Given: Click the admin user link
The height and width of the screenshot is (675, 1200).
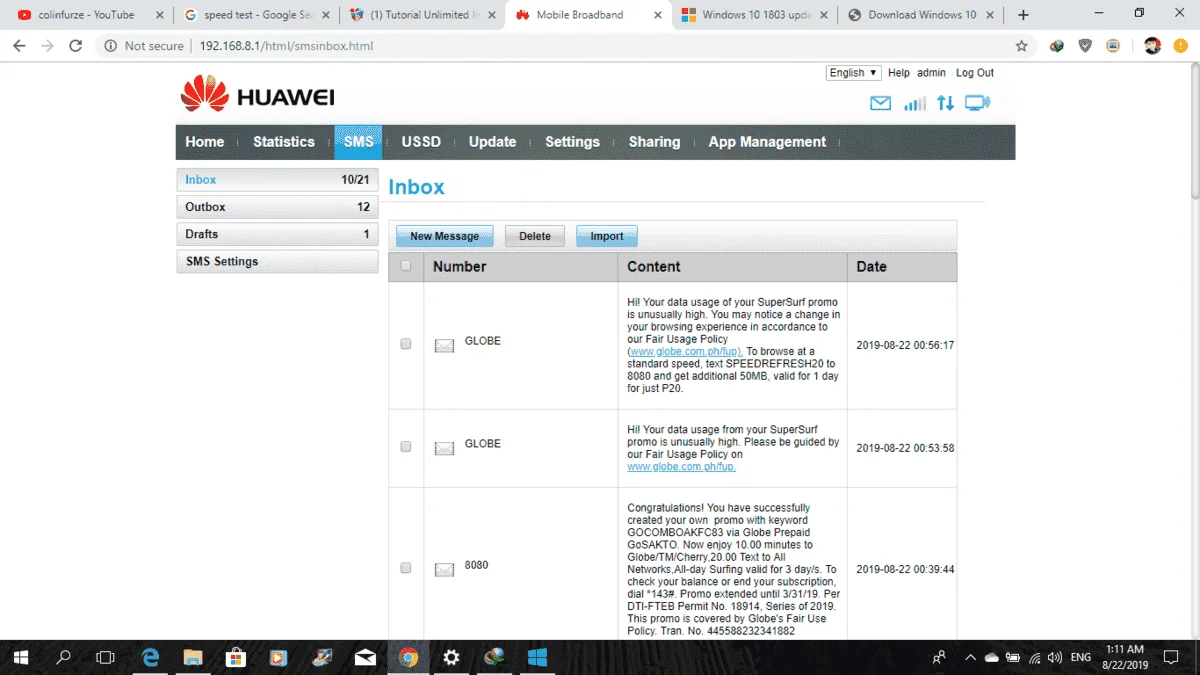Looking at the screenshot, I should (931, 73).
